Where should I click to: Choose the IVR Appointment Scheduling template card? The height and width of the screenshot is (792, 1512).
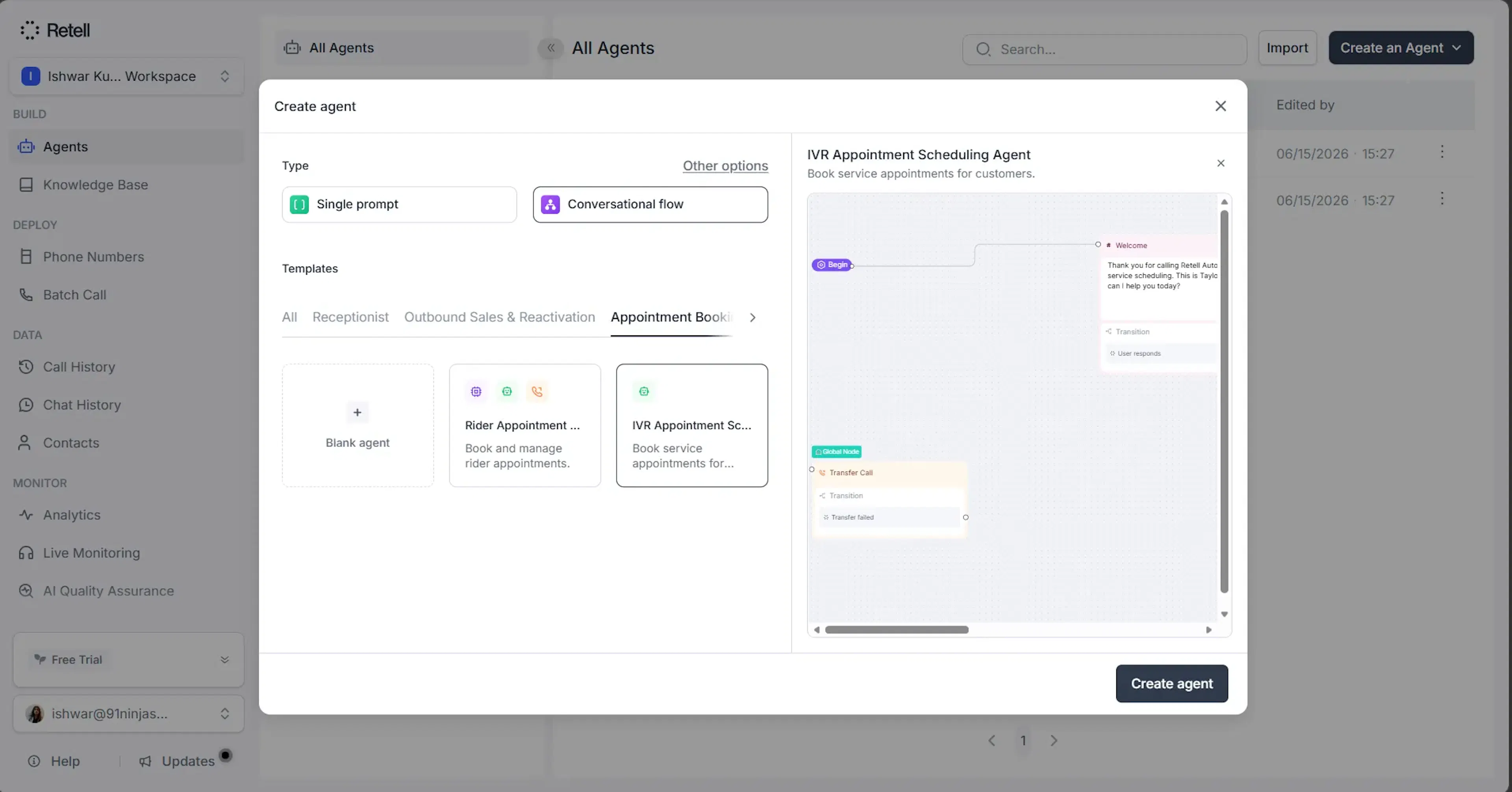pyautogui.click(x=692, y=426)
